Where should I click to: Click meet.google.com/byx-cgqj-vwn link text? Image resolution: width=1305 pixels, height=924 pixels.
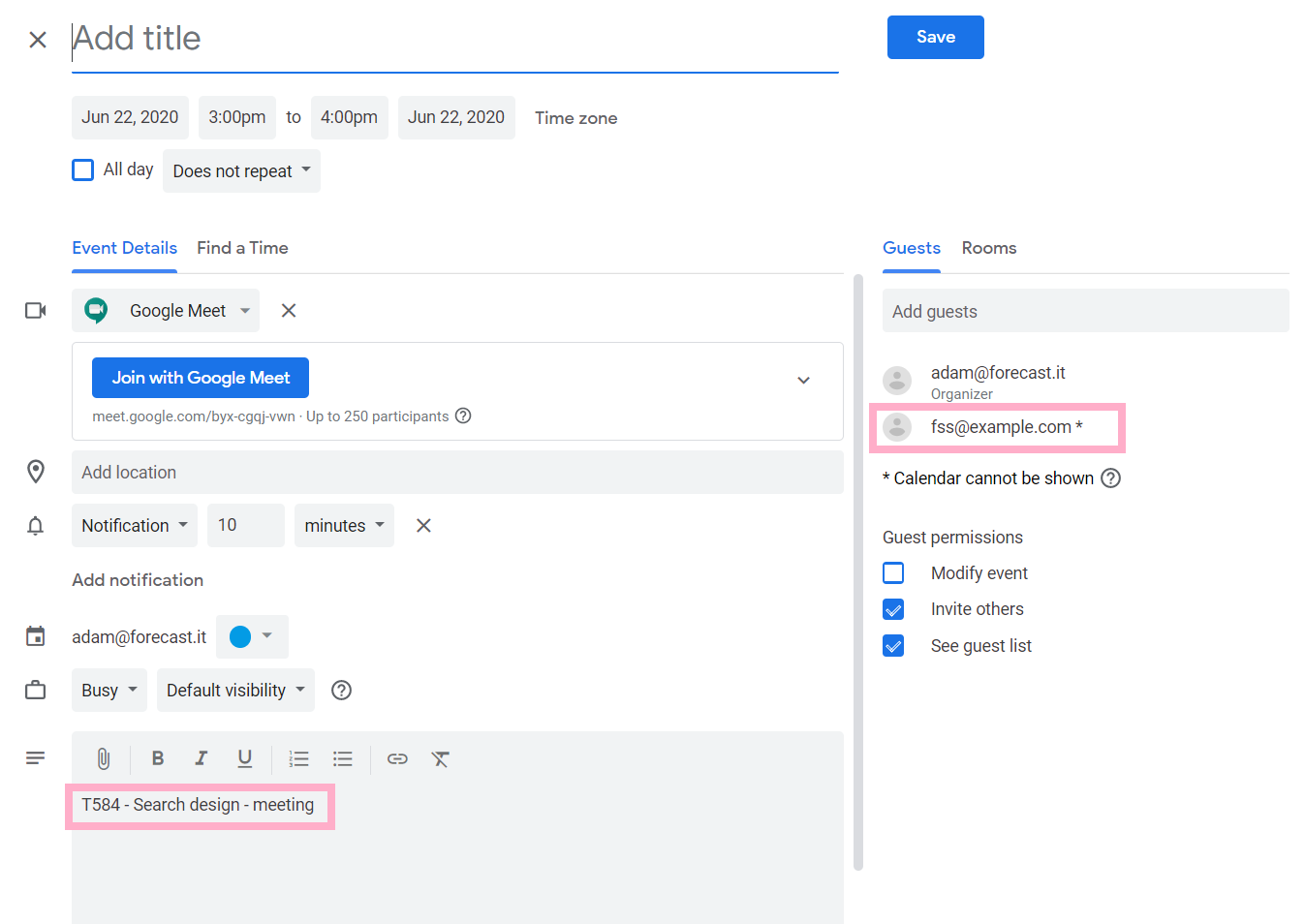[x=194, y=416]
